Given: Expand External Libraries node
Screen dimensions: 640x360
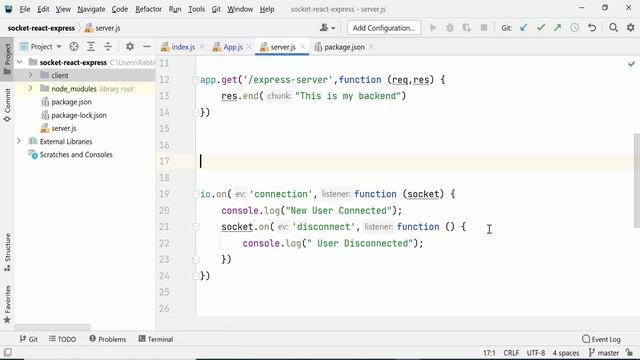Looking at the screenshot, I should 19,141.
